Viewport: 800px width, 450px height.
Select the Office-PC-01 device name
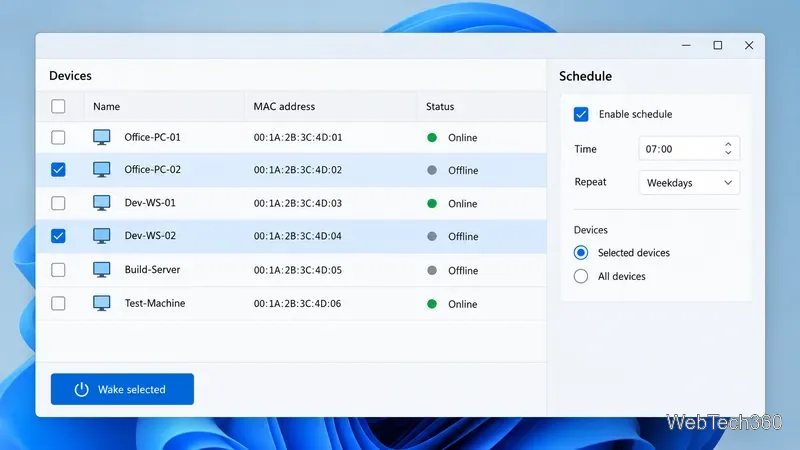click(152, 137)
